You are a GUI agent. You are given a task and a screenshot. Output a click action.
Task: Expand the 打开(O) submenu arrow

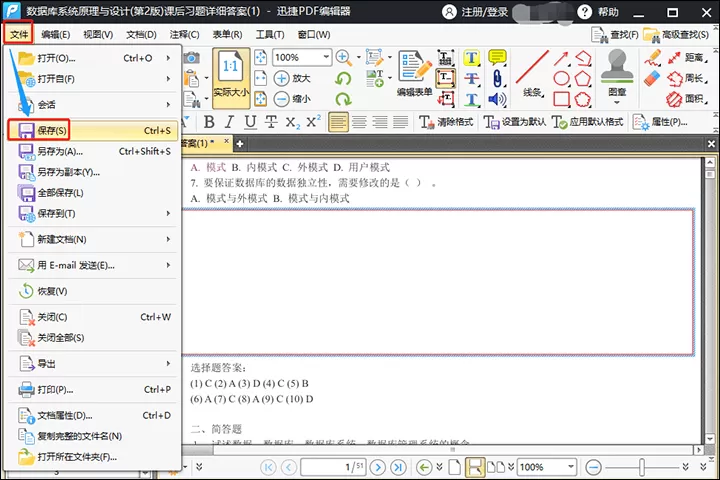pos(169,58)
